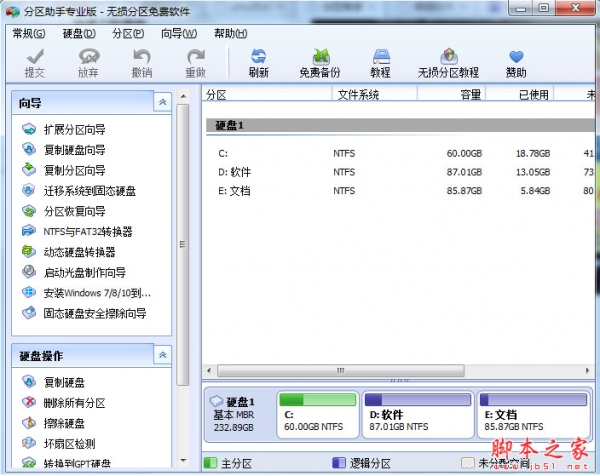This screenshot has width=600, height=476.
Task: Select the D: 软件 partition row
Action: [400, 172]
